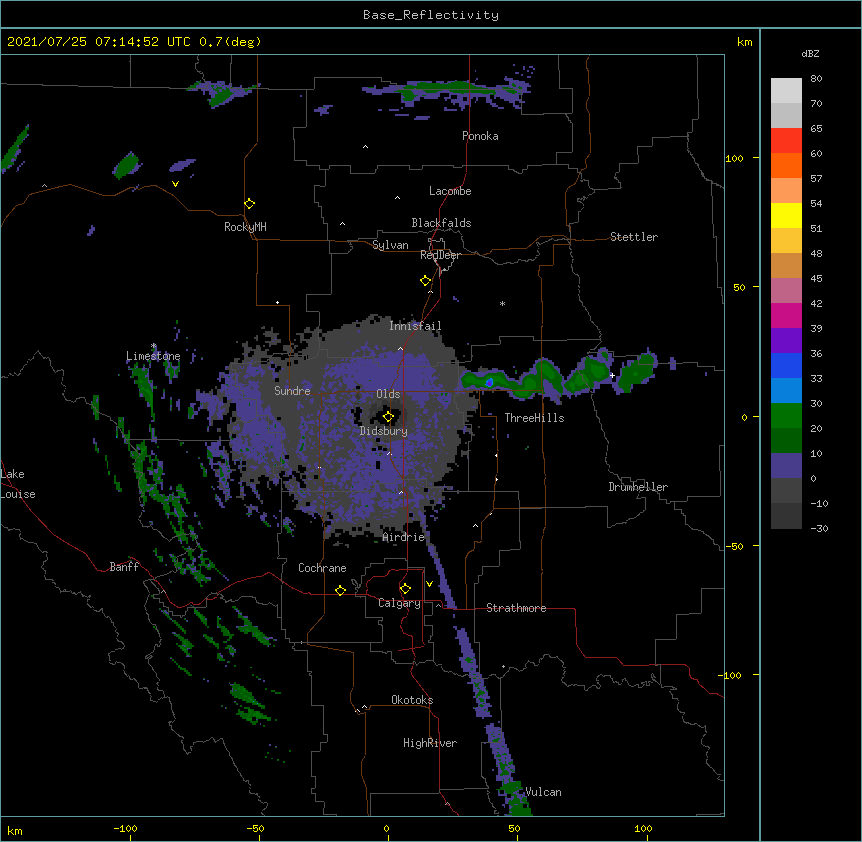This screenshot has height=842, width=862.
Task: Pick the green 20-30 dBZ legend swatch
Action: coord(786,416)
